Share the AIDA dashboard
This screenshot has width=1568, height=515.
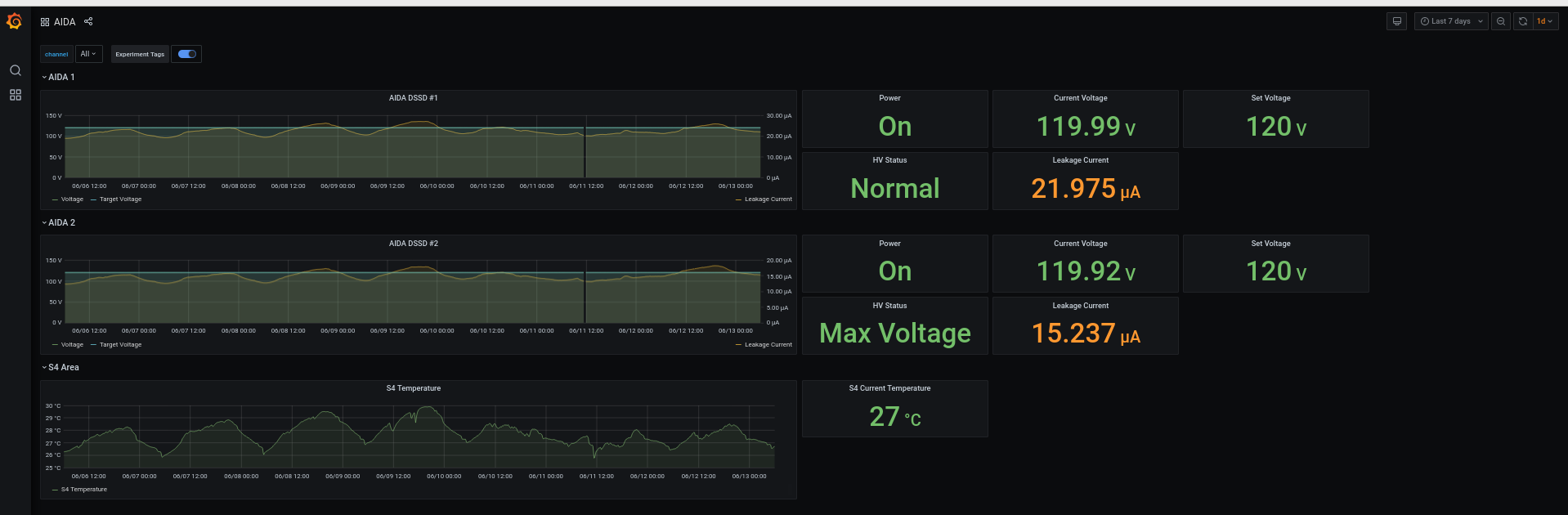point(88,21)
